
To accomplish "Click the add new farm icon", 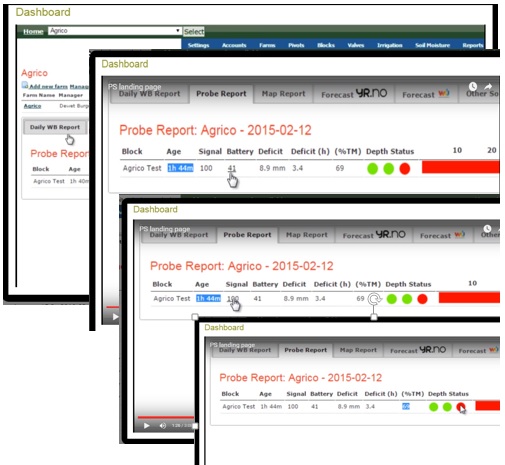I will tap(25, 85).
